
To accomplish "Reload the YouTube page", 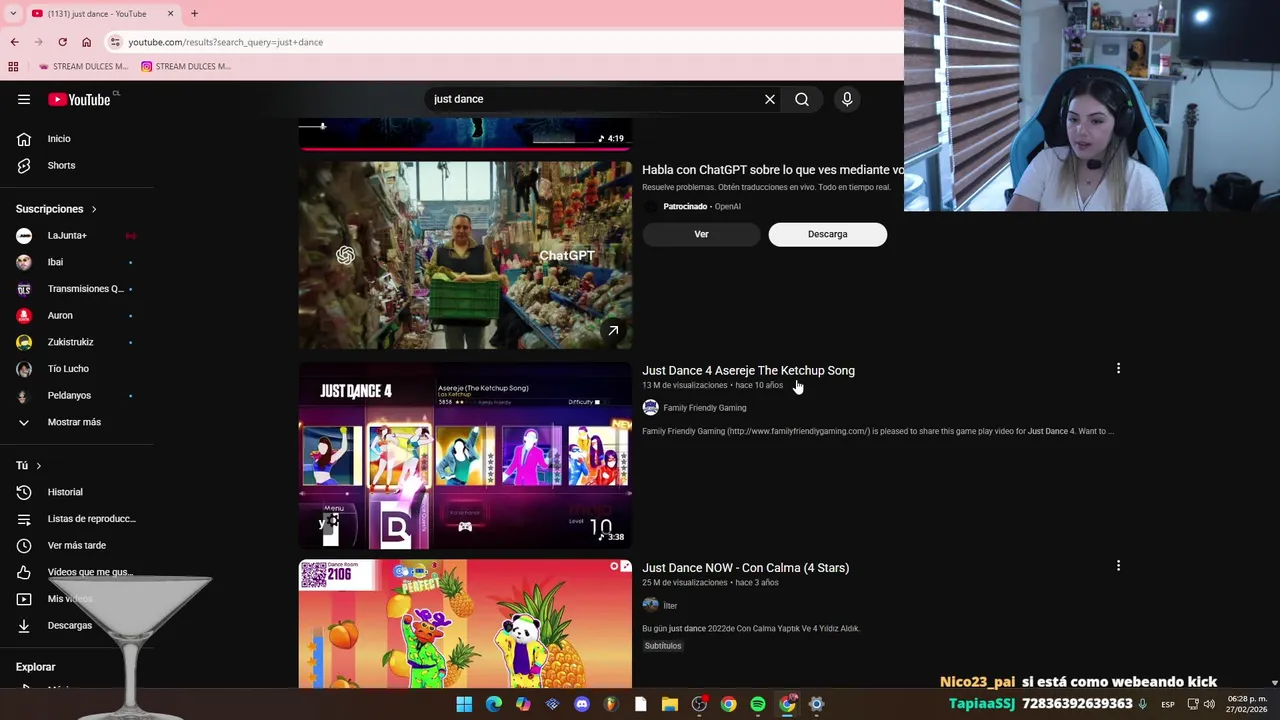I will tap(62, 42).
